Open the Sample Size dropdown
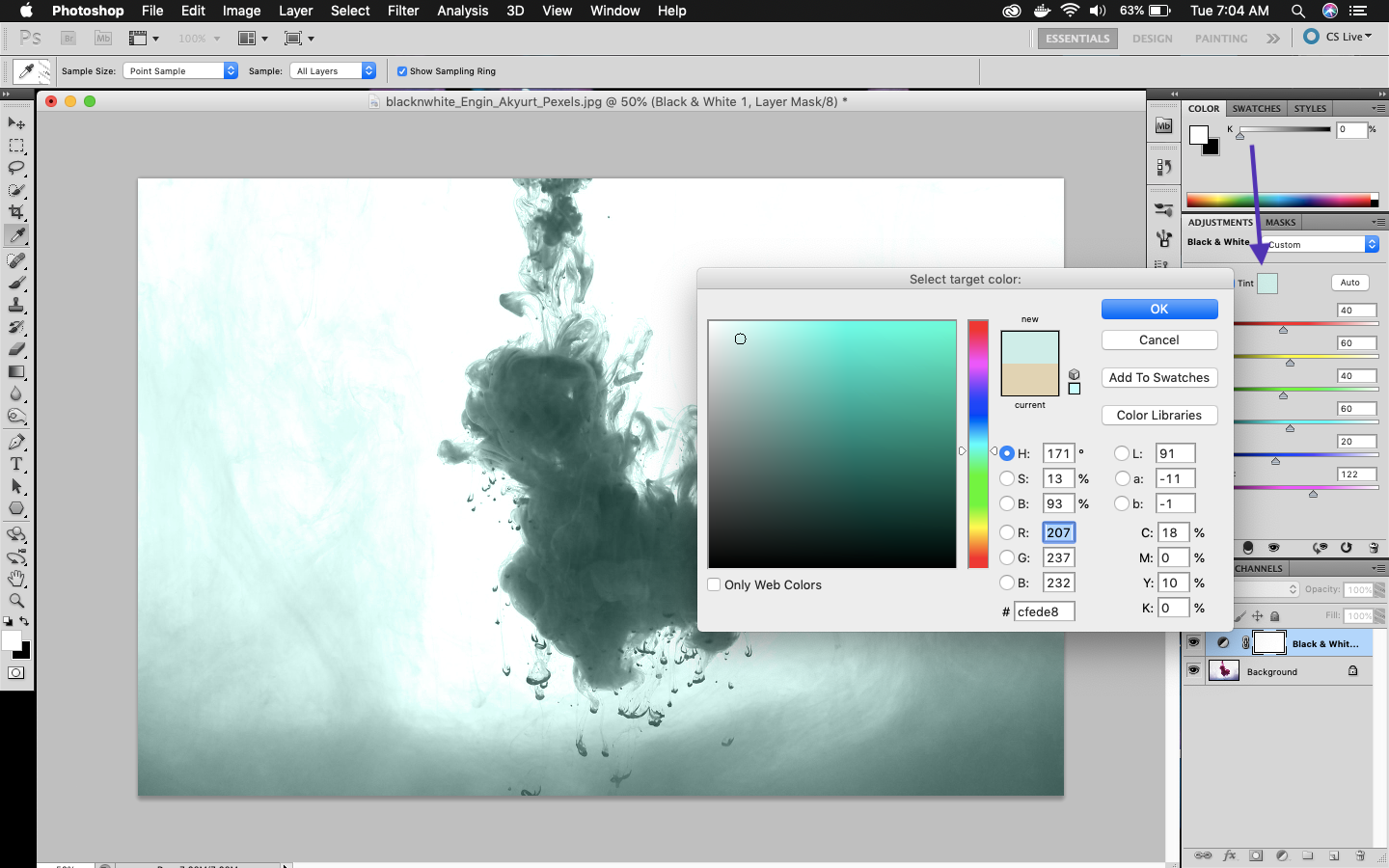The image size is (1389, 868). 180,71
